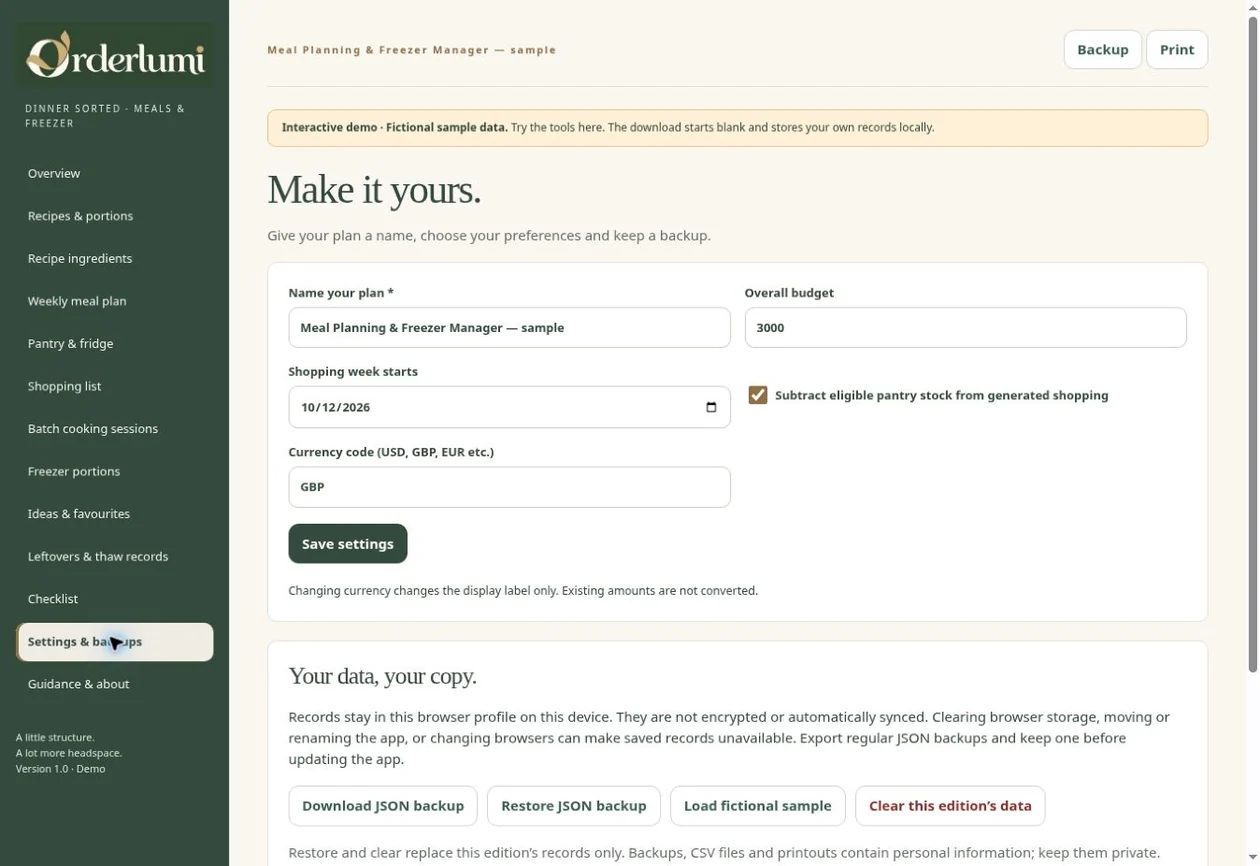
Task: Click the page vertical scrollbar
Action: click(x=1252, y=345)
